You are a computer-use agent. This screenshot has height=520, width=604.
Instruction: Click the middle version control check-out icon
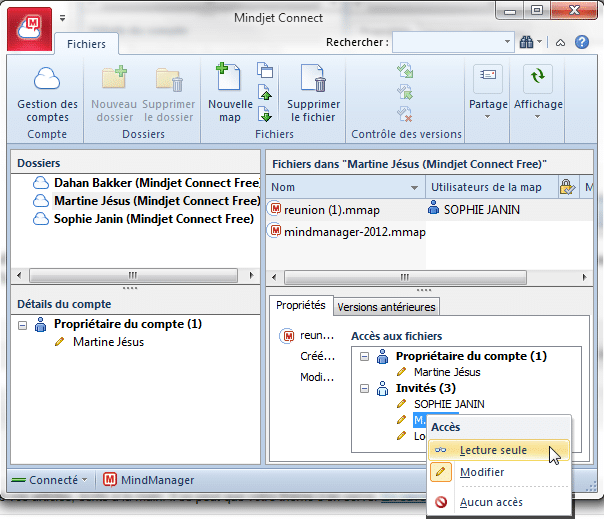[405, 92]
